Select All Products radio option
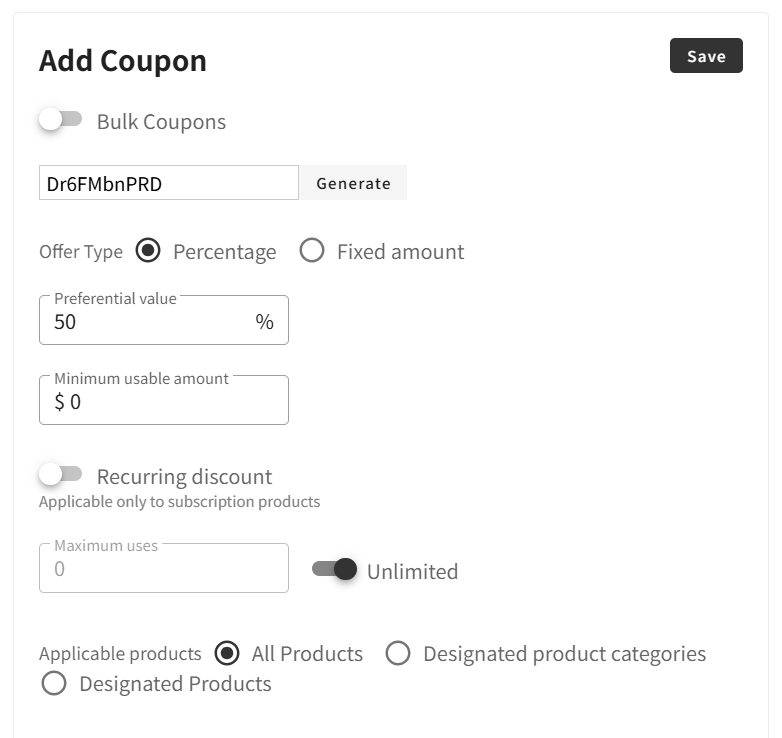Screen dimensions: 782x738 228,654
